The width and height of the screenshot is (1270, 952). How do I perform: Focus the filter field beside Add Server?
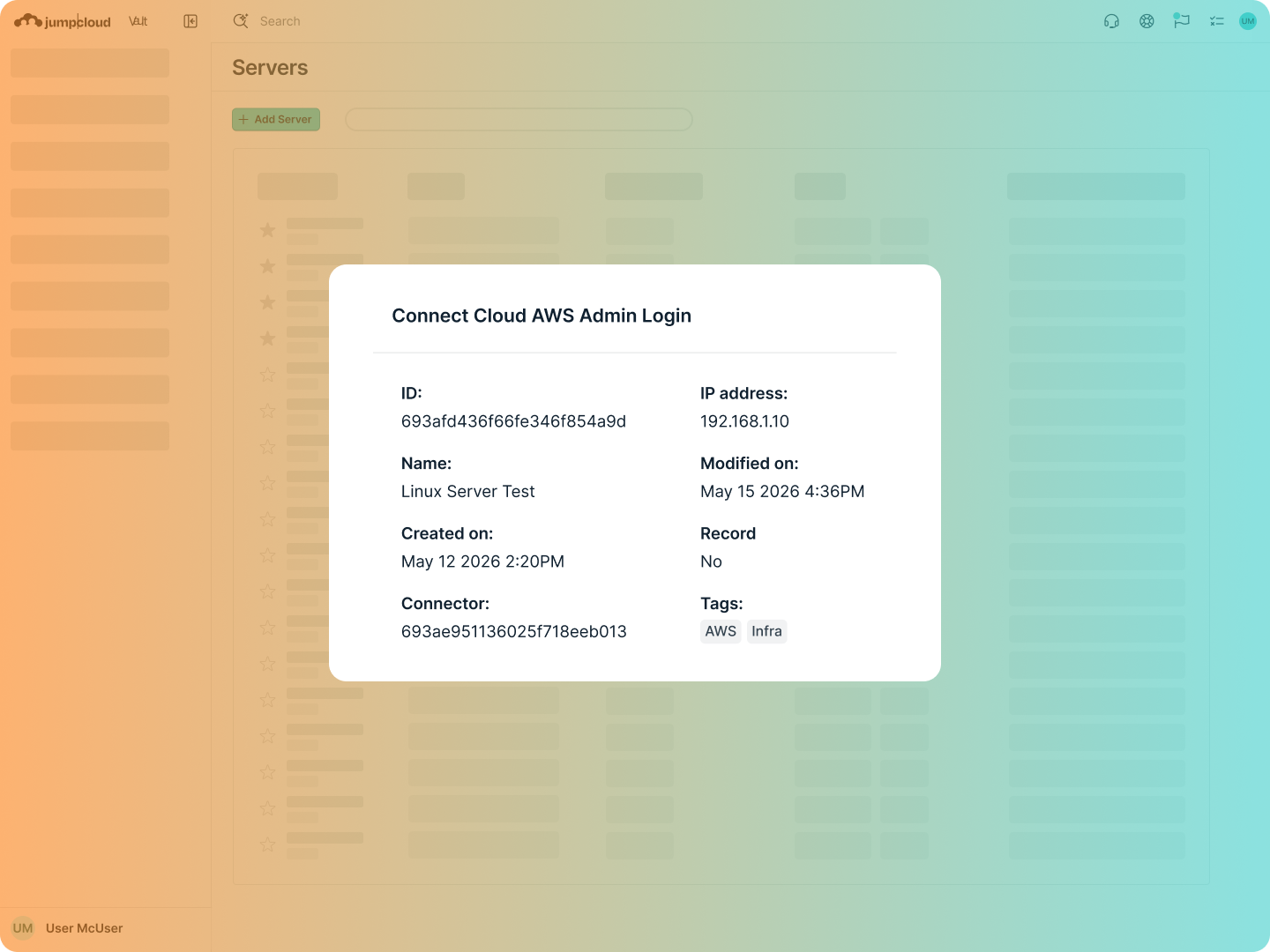point(519,119)
